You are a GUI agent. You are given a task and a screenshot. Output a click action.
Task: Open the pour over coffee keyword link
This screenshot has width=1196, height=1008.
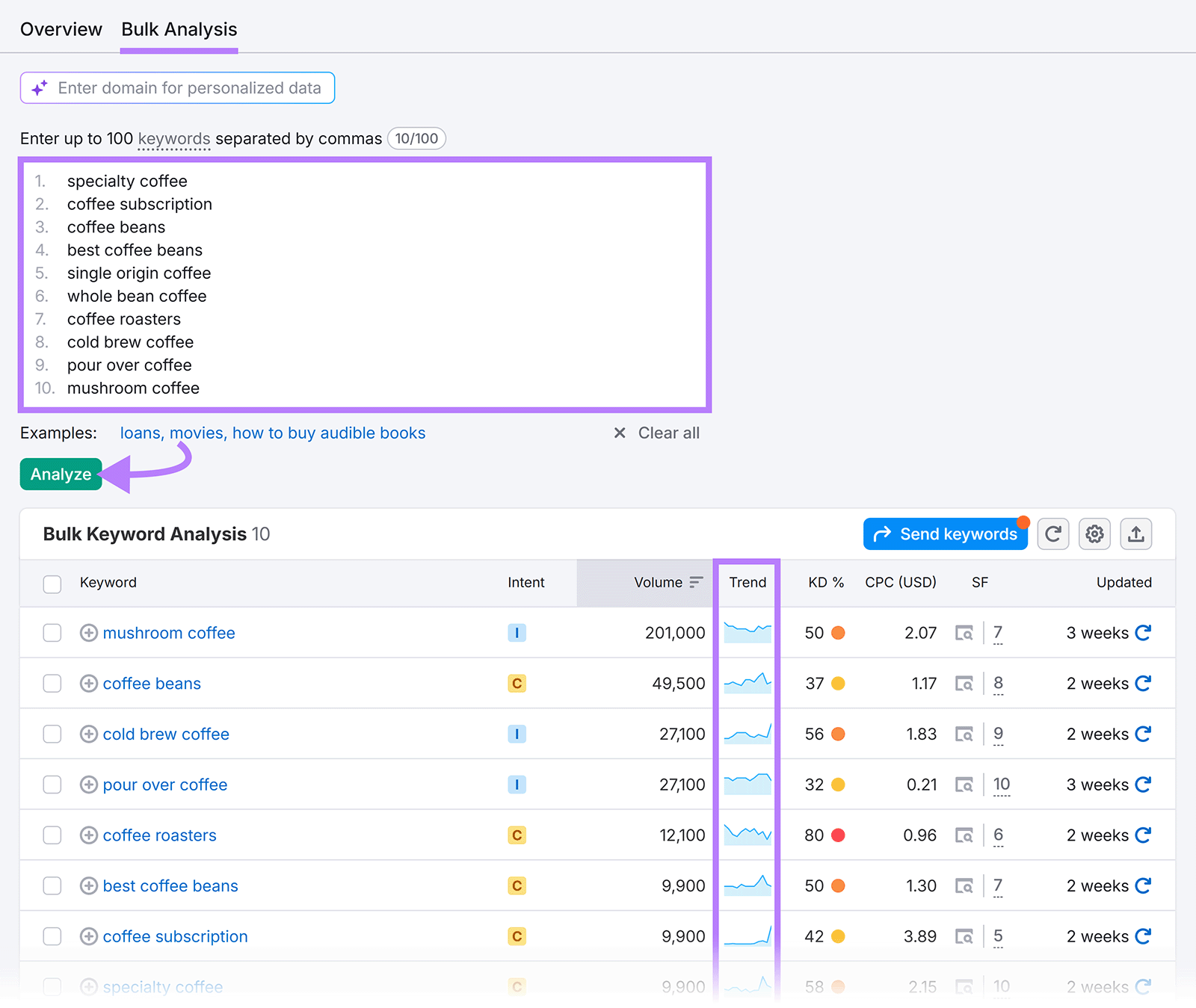pyautogui.click(x=165, y=785)
